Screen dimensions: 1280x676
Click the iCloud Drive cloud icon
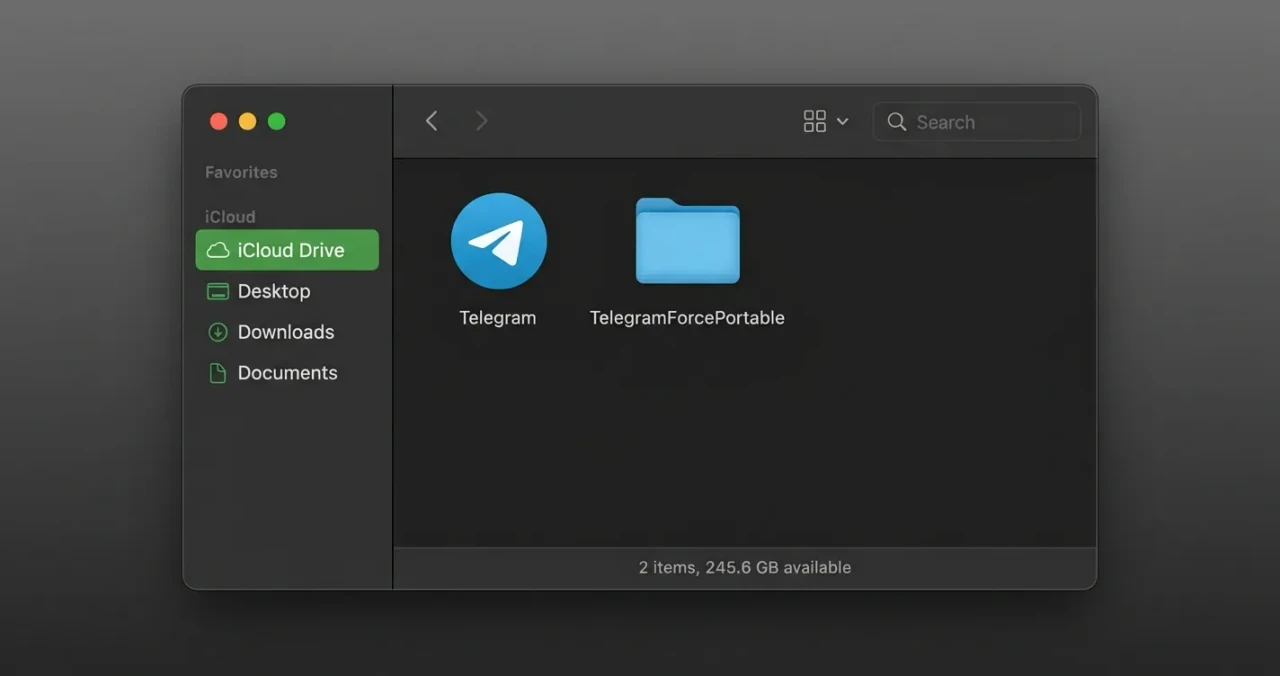pyautogui.click(x=217, y=250)
